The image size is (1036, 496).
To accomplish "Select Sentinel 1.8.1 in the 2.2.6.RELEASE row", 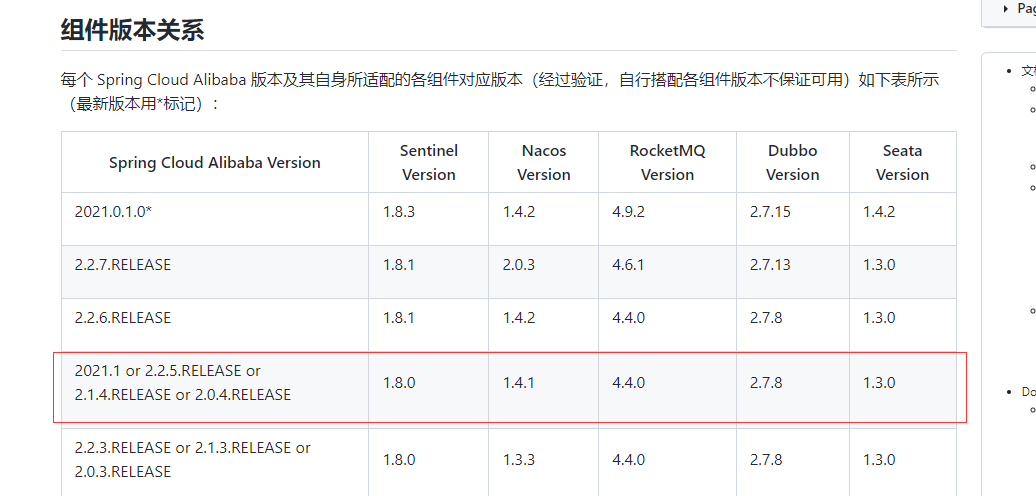I will (x=429, y=324).
